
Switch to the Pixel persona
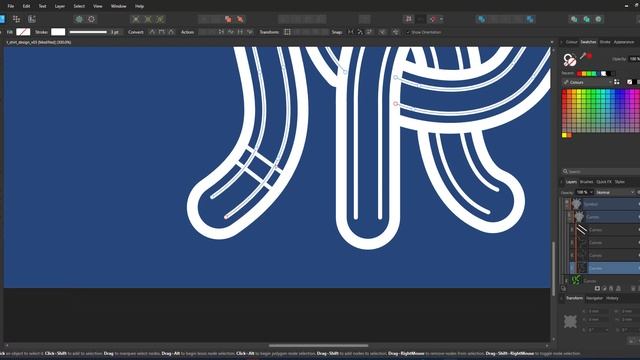coord(16,19)
